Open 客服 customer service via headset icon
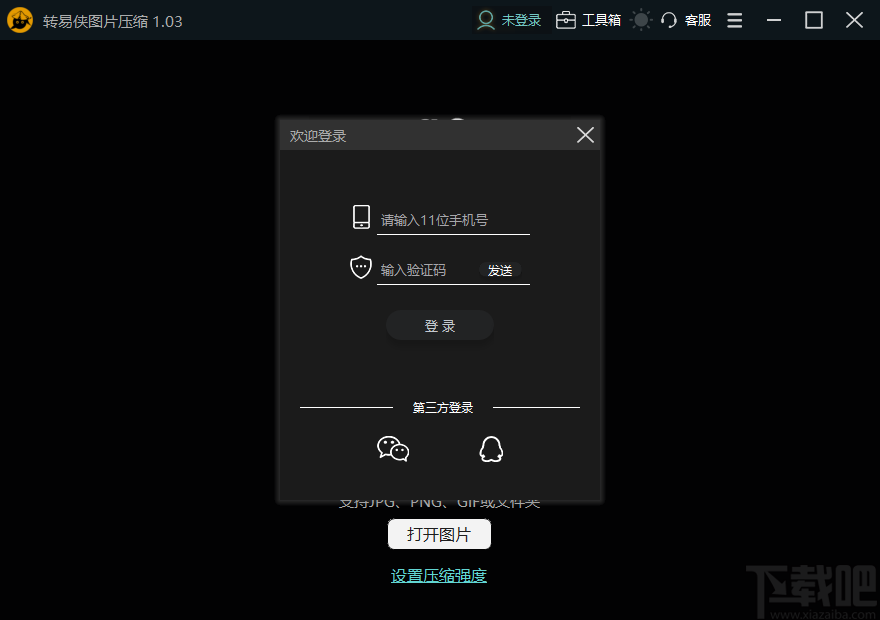880x620 pixels. (x=669, y=19)
